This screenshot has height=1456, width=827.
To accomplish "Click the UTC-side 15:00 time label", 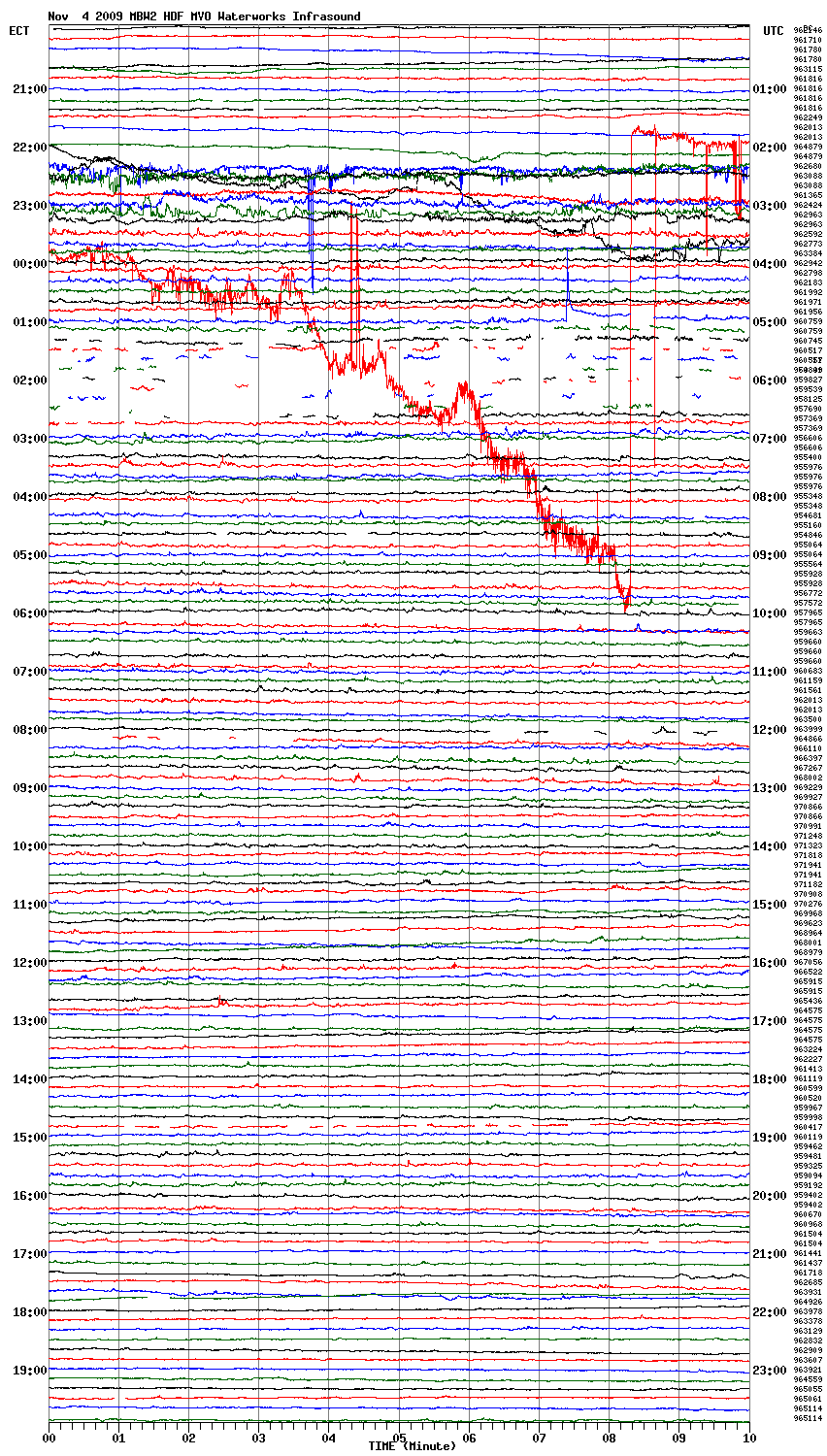I will 770,905.
